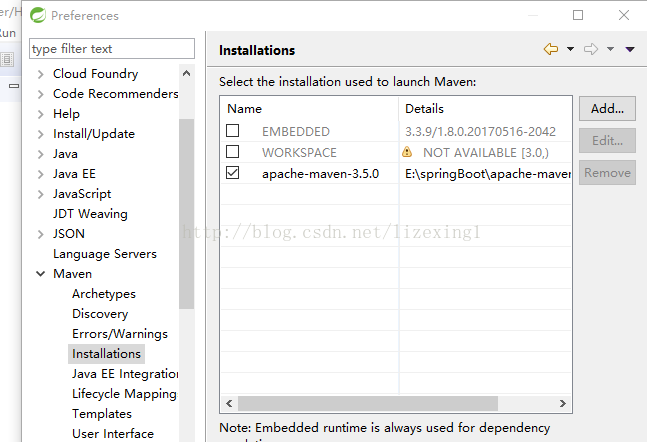Screen dimensions: 647x442
Task: Check the EMBEDDED installation checkbox
Action: [233, 131]
